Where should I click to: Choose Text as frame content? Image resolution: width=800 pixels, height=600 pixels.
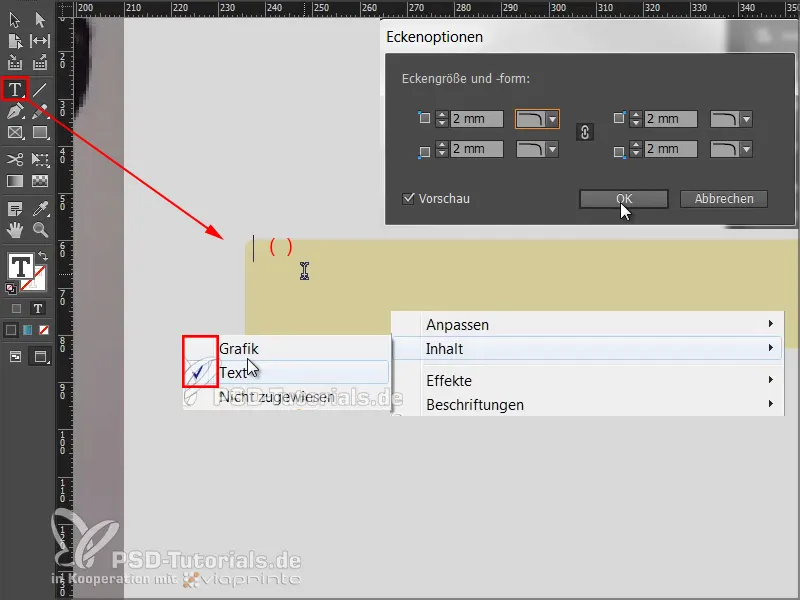tap(287, 372)
